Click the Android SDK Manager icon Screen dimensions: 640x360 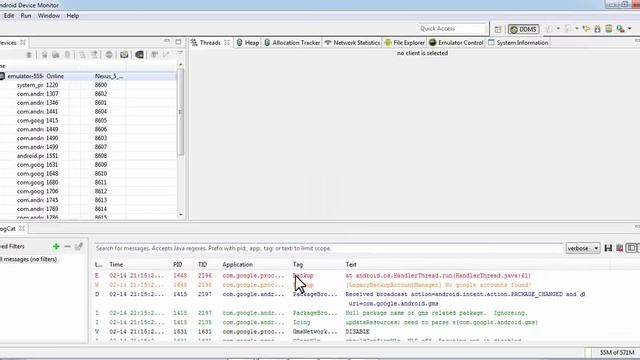(598, 29)
